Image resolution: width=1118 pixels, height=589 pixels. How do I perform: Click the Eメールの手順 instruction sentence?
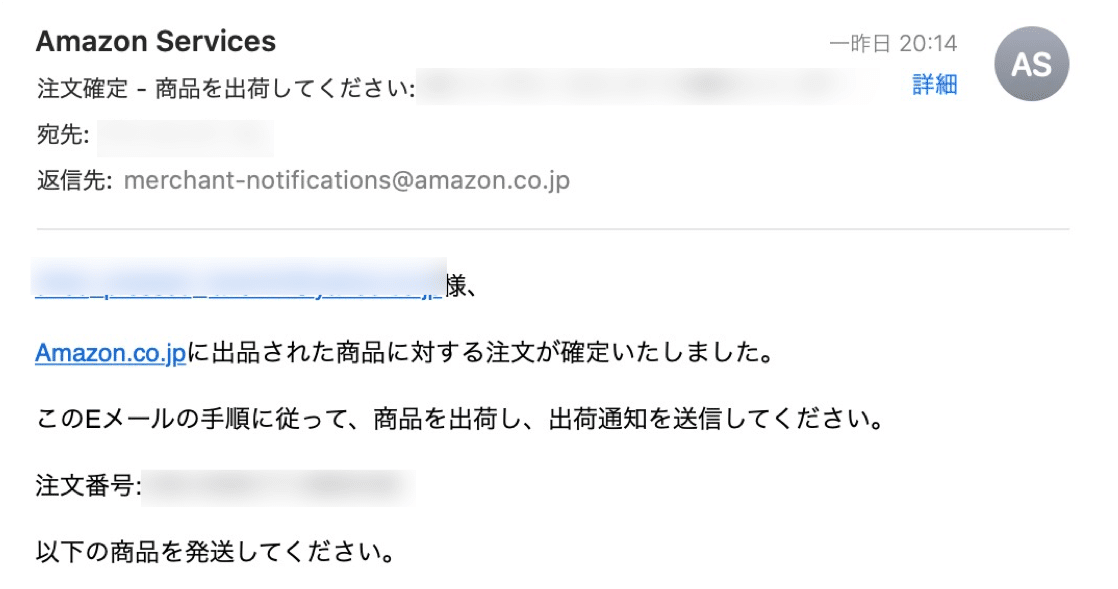click(x=460, y=419)
